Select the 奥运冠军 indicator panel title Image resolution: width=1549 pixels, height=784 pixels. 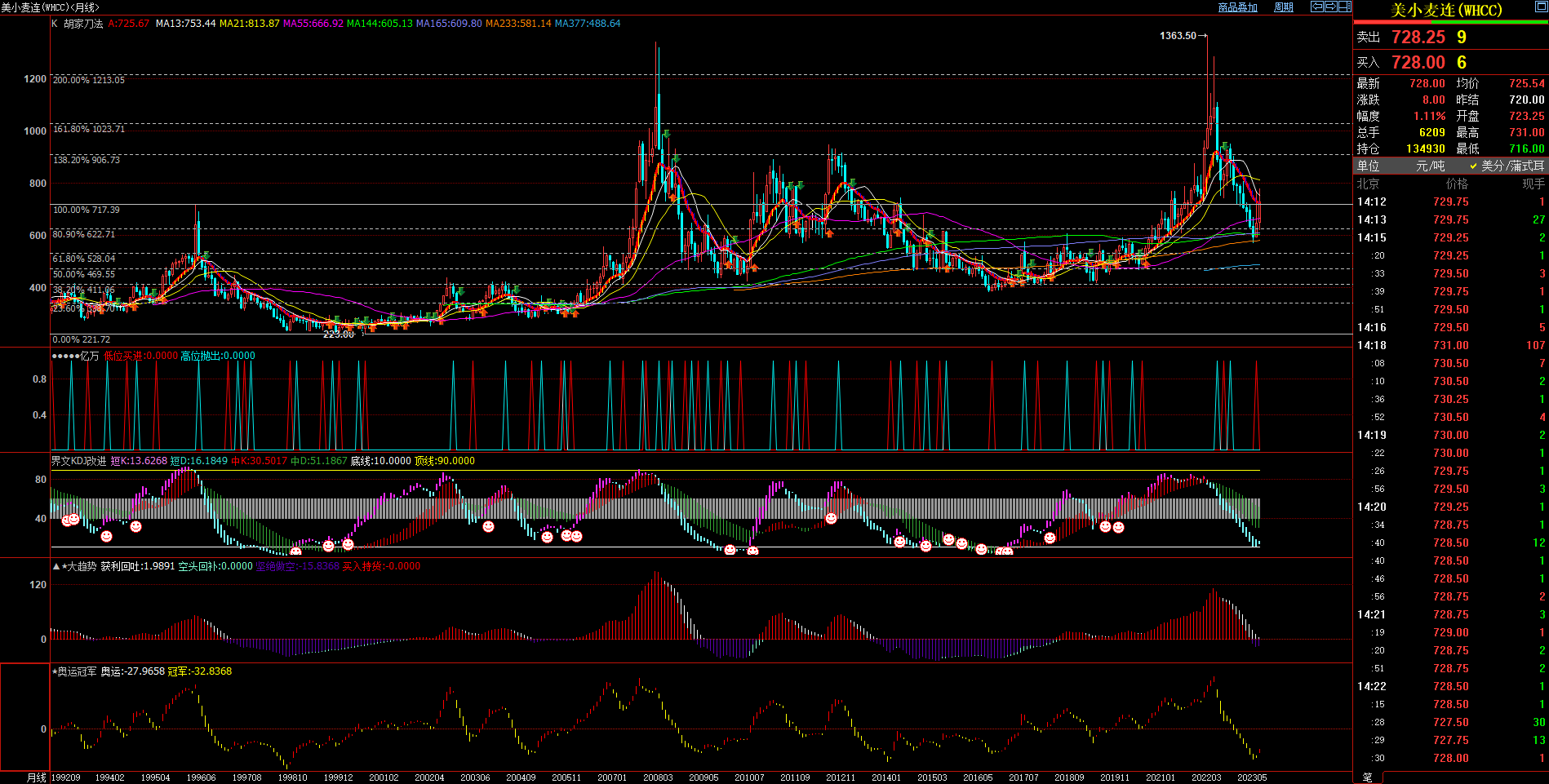tap(76, 671)
